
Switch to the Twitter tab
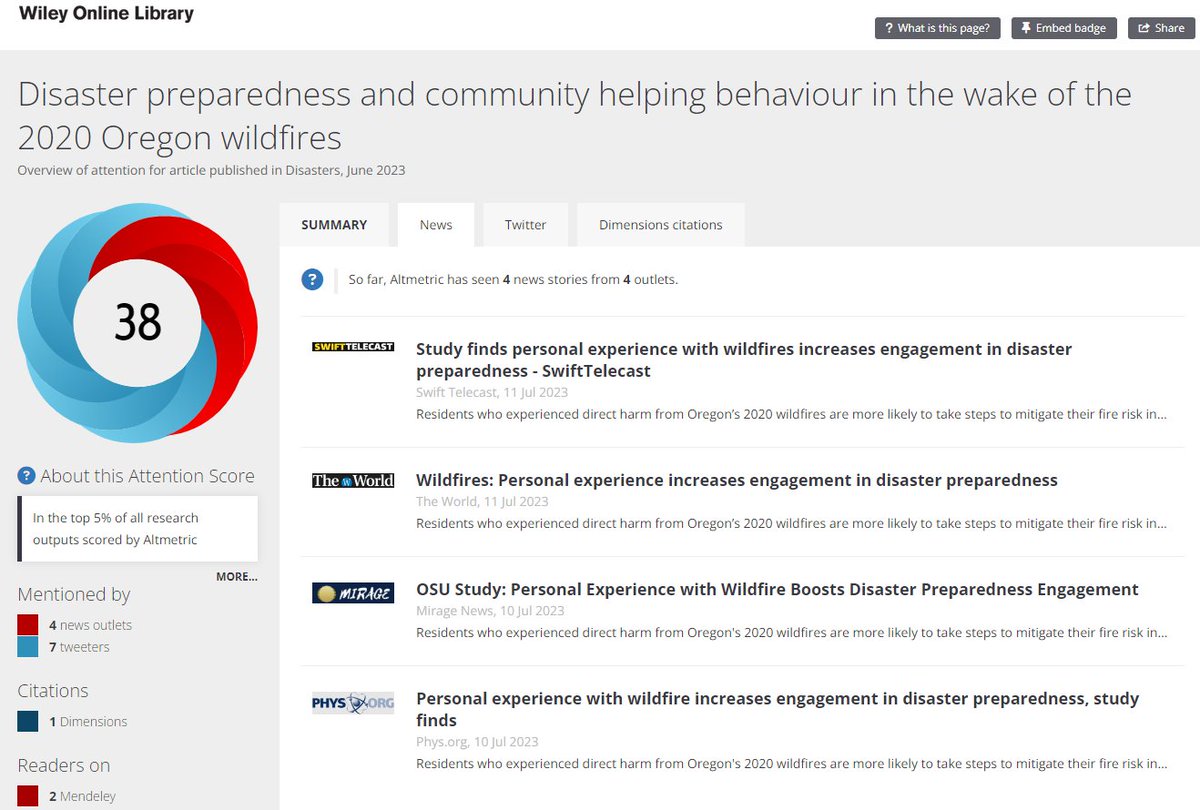click(525, 225)
